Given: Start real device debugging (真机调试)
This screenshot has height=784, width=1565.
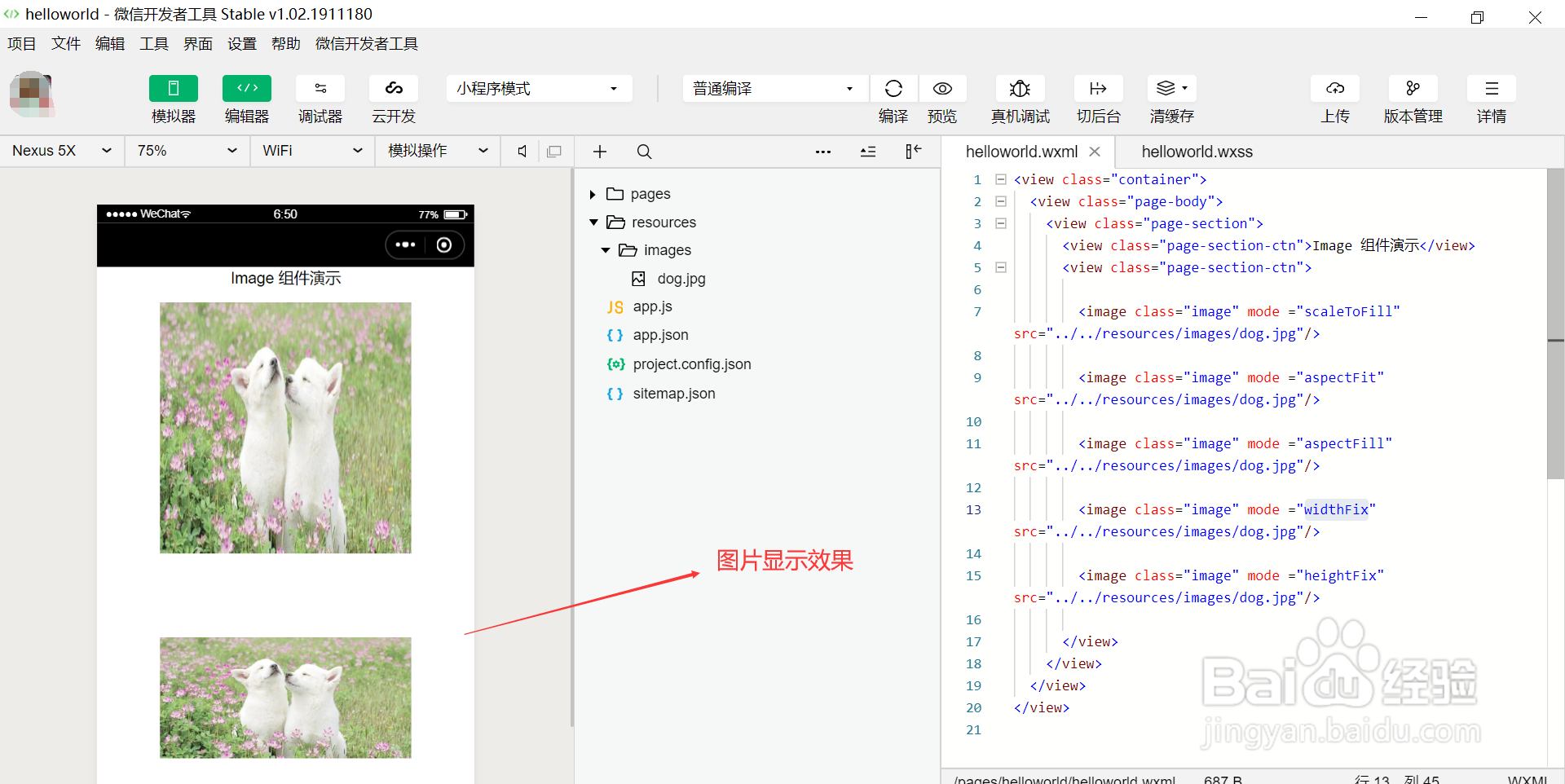Looking at the screenshot, I should [1020, 88].
